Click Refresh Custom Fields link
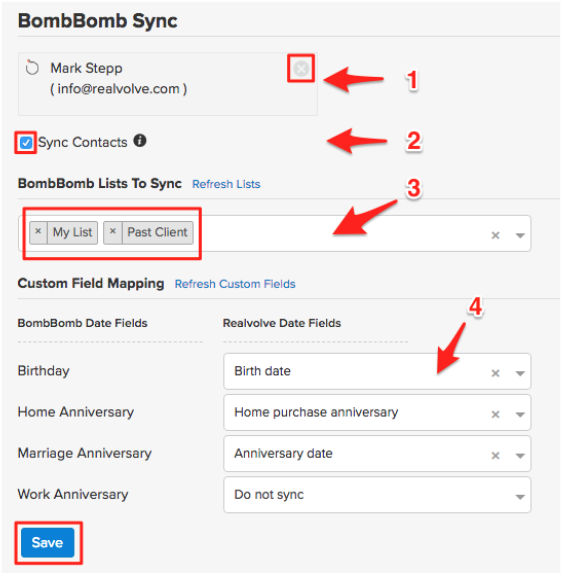 coord(235,284)
